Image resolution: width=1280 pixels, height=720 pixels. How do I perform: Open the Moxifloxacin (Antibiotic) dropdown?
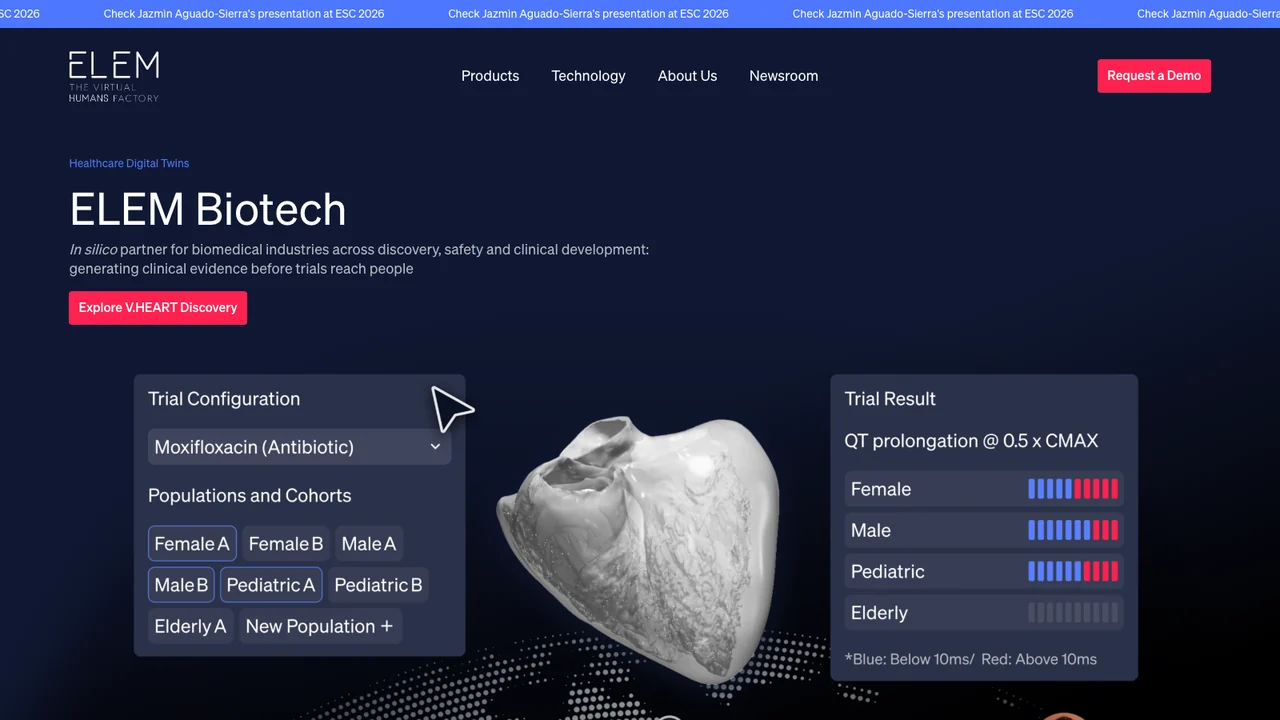tap(299, 447)
